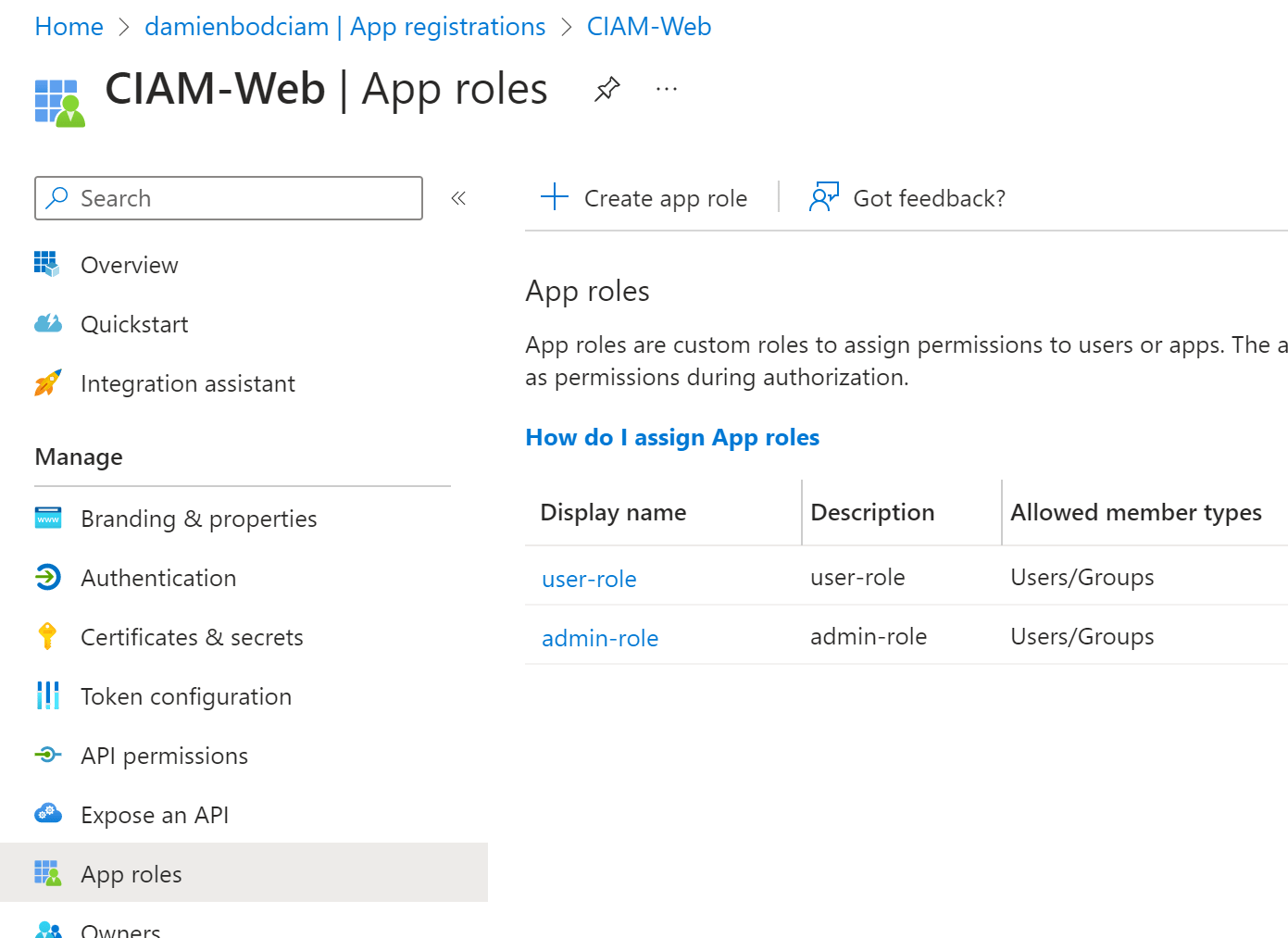This screenshot has height=938, width=1288.
Task: Sort by the Display name column header
Action: pyautogui.click(x=613, y=512)
